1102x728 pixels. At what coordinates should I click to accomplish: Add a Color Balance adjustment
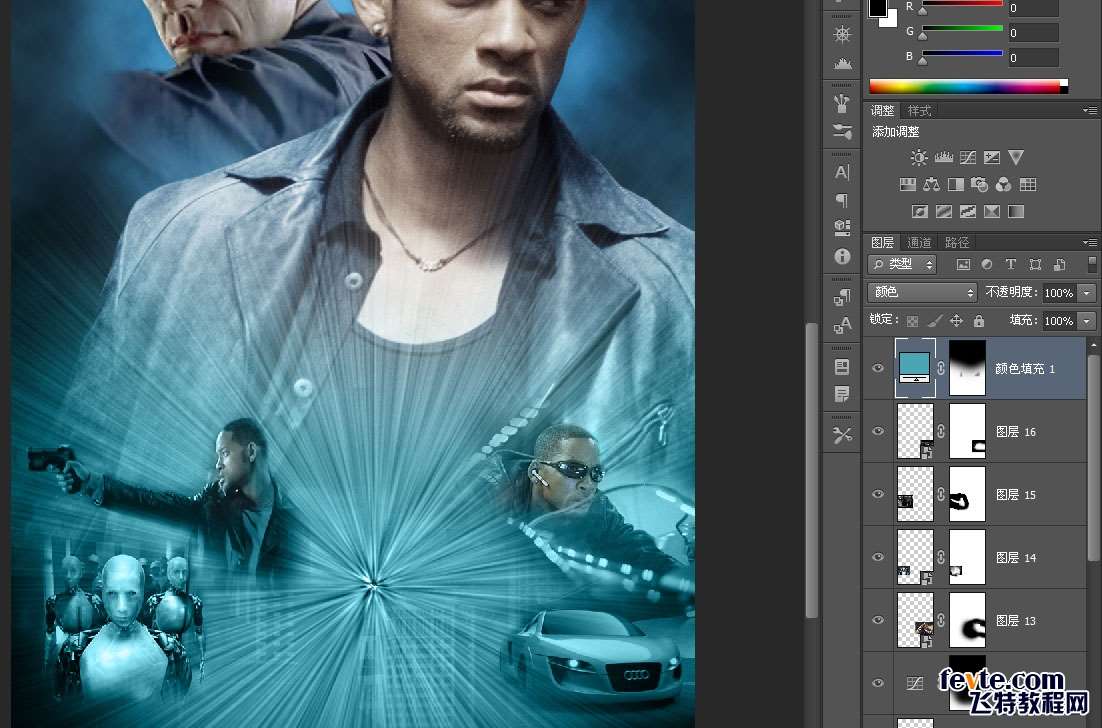click(931, 185)
